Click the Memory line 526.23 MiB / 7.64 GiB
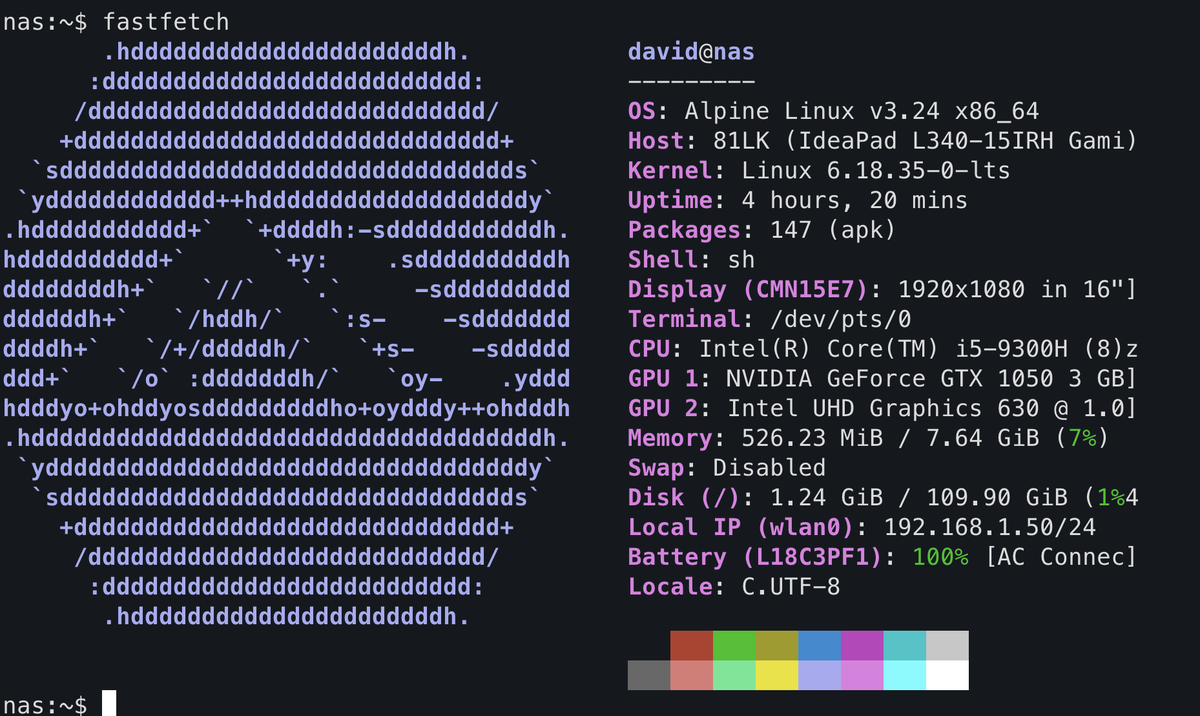 tap(869, 439)
